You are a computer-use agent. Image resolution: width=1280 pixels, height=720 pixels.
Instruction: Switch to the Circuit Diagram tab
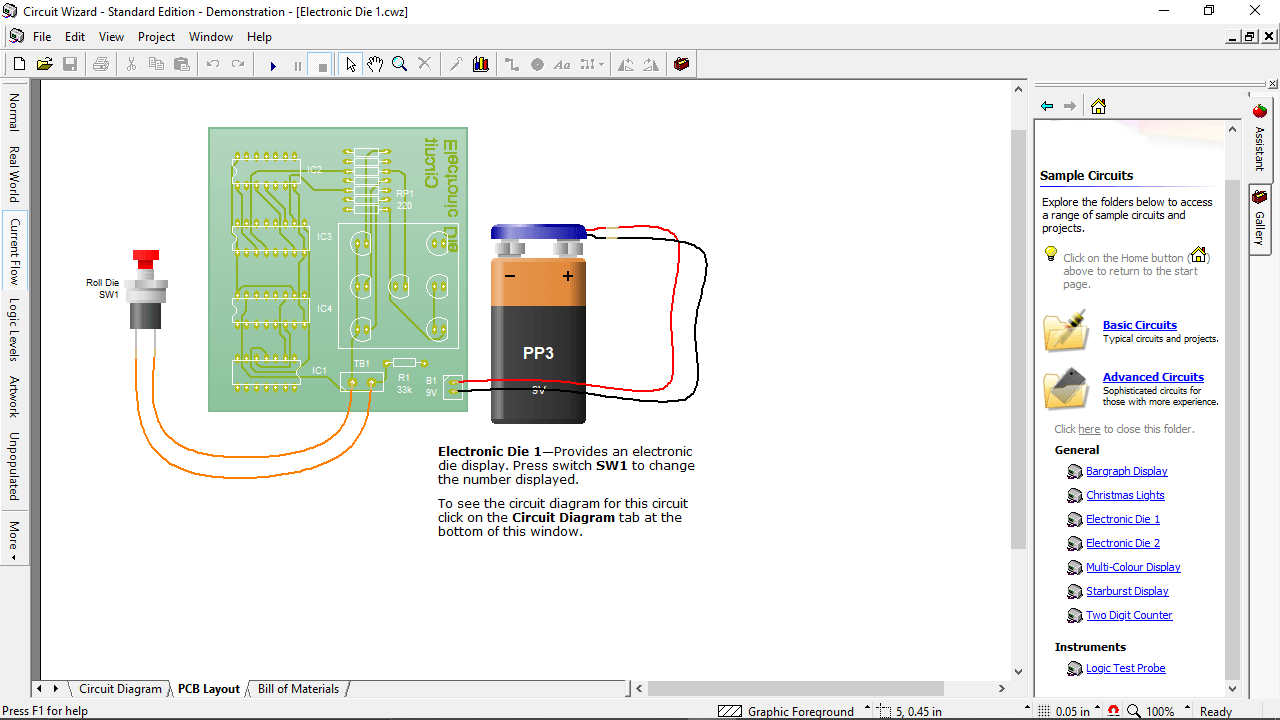pyautogui.click(x=120, y=689)
